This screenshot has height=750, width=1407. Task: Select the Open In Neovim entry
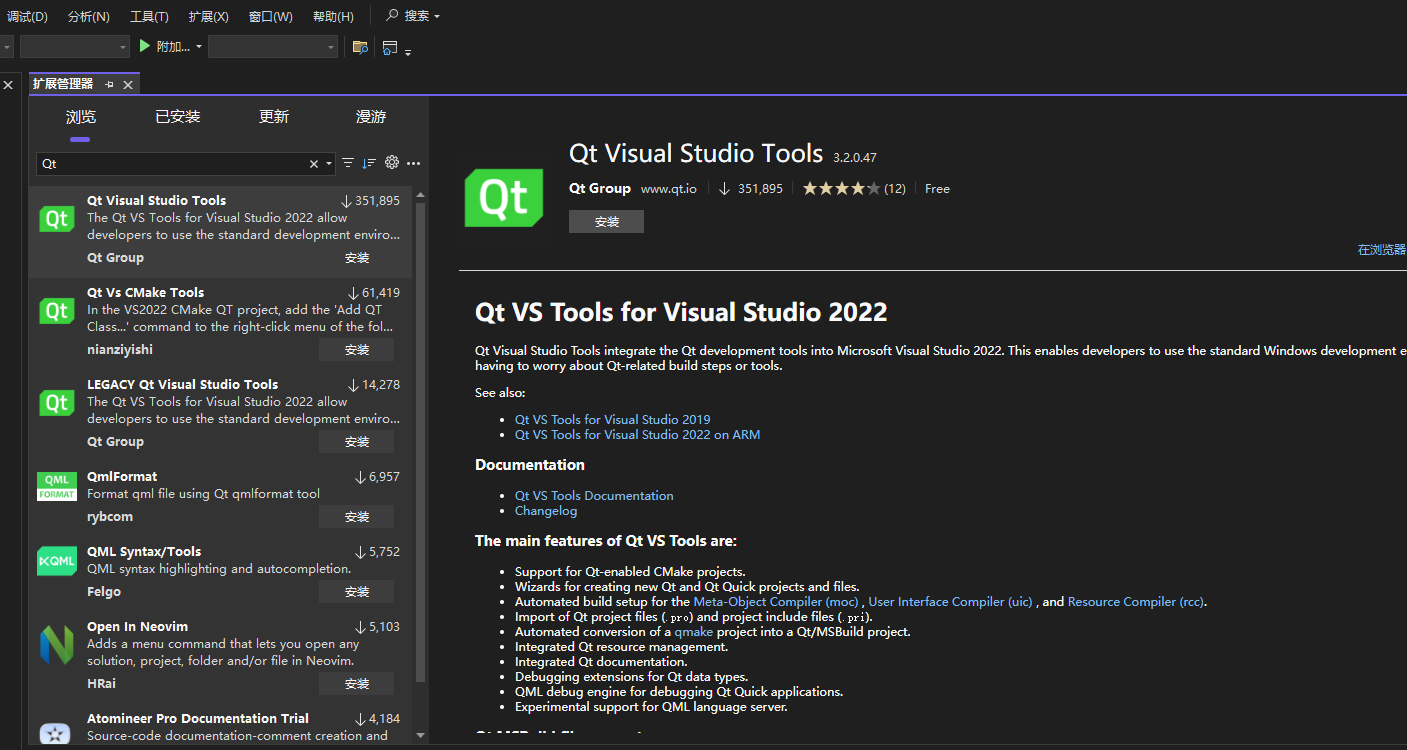click(x=220, y=657)
